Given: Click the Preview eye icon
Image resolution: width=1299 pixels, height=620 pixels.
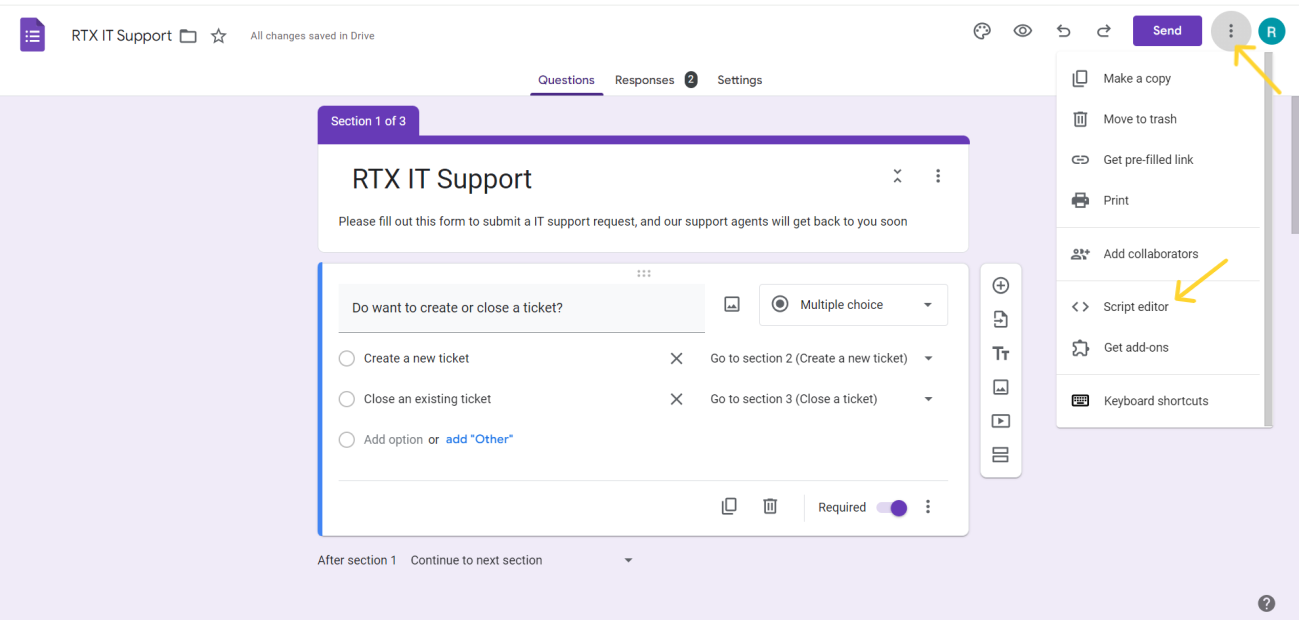Looking at the screenshot, I should tap(1022, 31).
